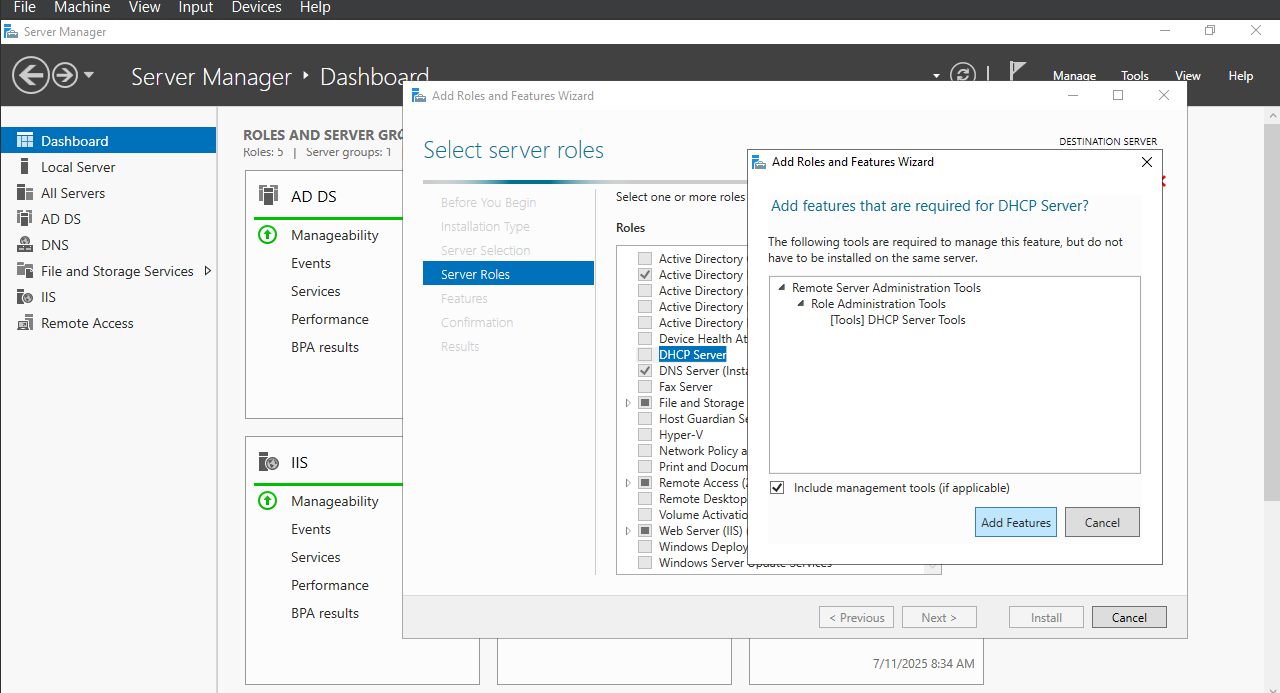Open the VirtualBox Input menu
Screen dimensions: 1280x693
195,7
